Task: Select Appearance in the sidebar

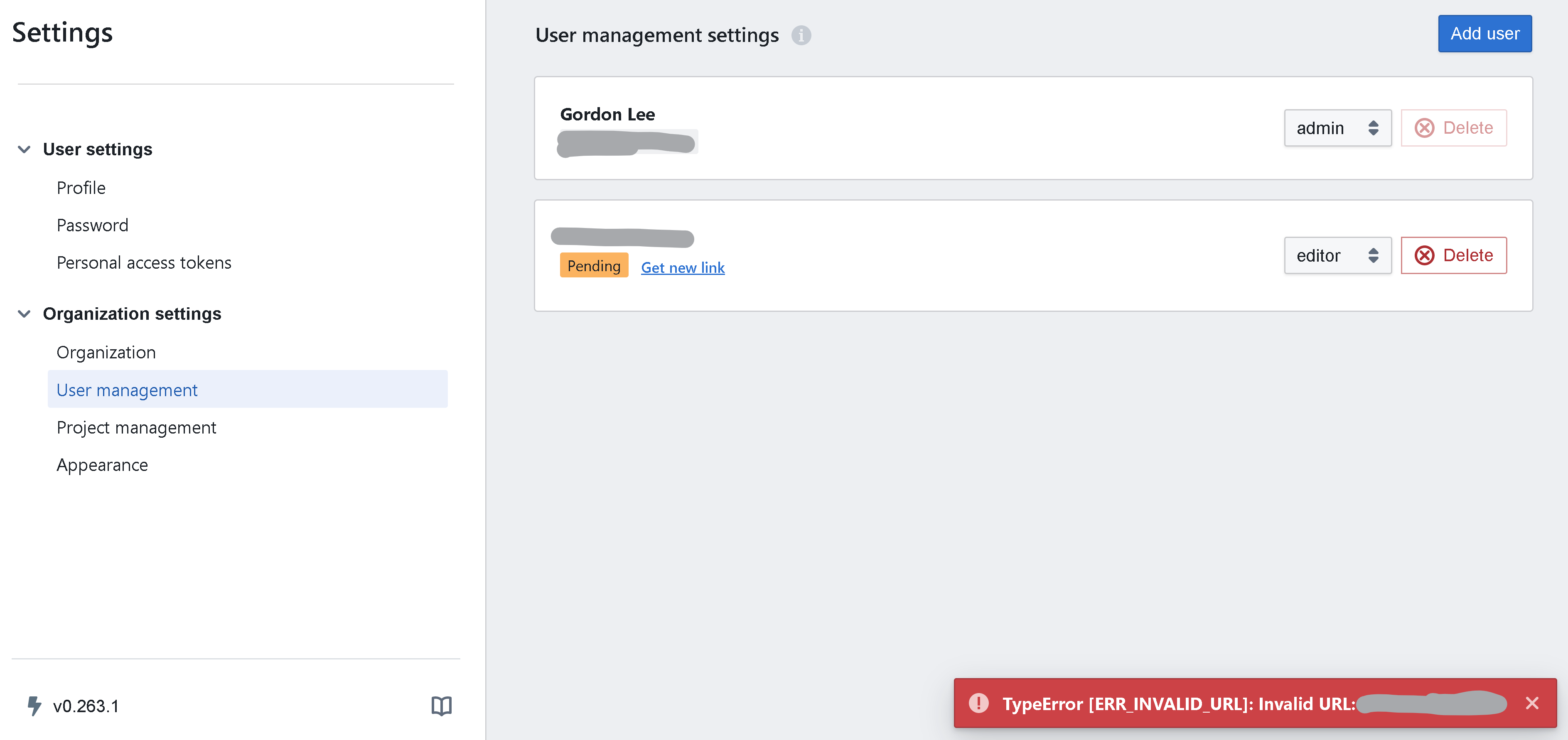Action: (102, 464)
